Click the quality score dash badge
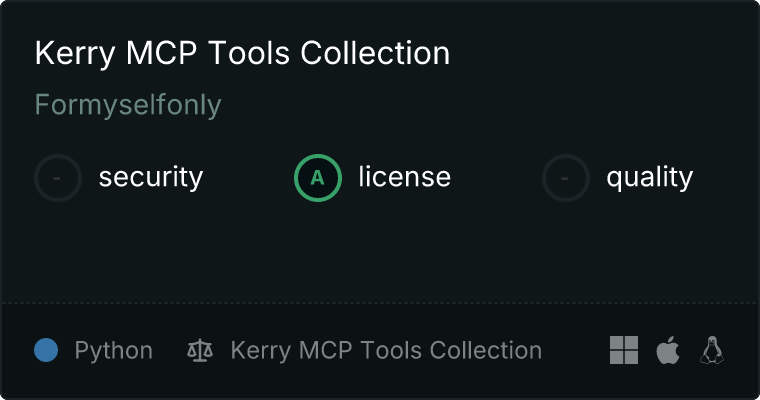This screenshot has width=760, height=400. click(566, 178)
